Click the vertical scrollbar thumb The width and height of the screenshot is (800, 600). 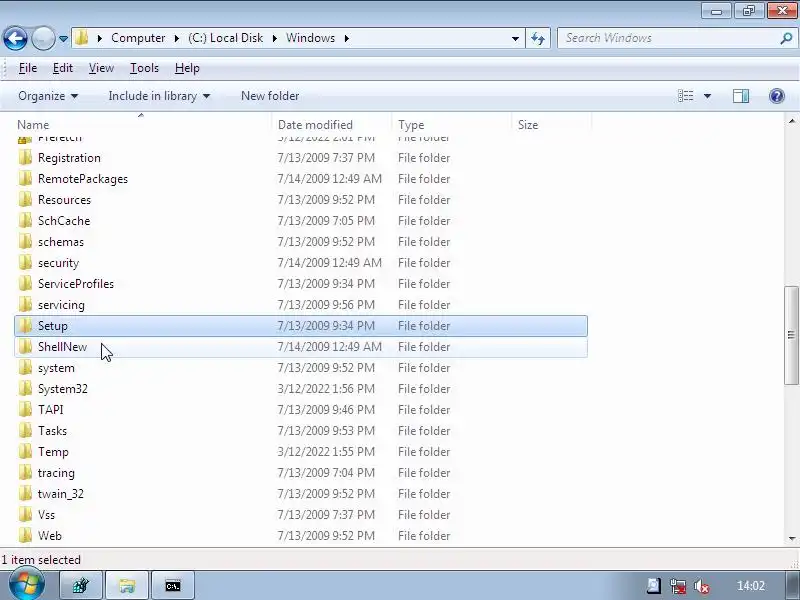point(791,335)
